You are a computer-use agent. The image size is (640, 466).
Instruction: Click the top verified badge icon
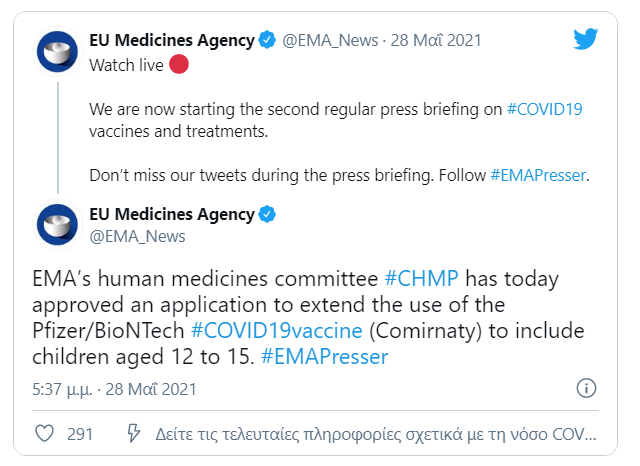point(267,40)
